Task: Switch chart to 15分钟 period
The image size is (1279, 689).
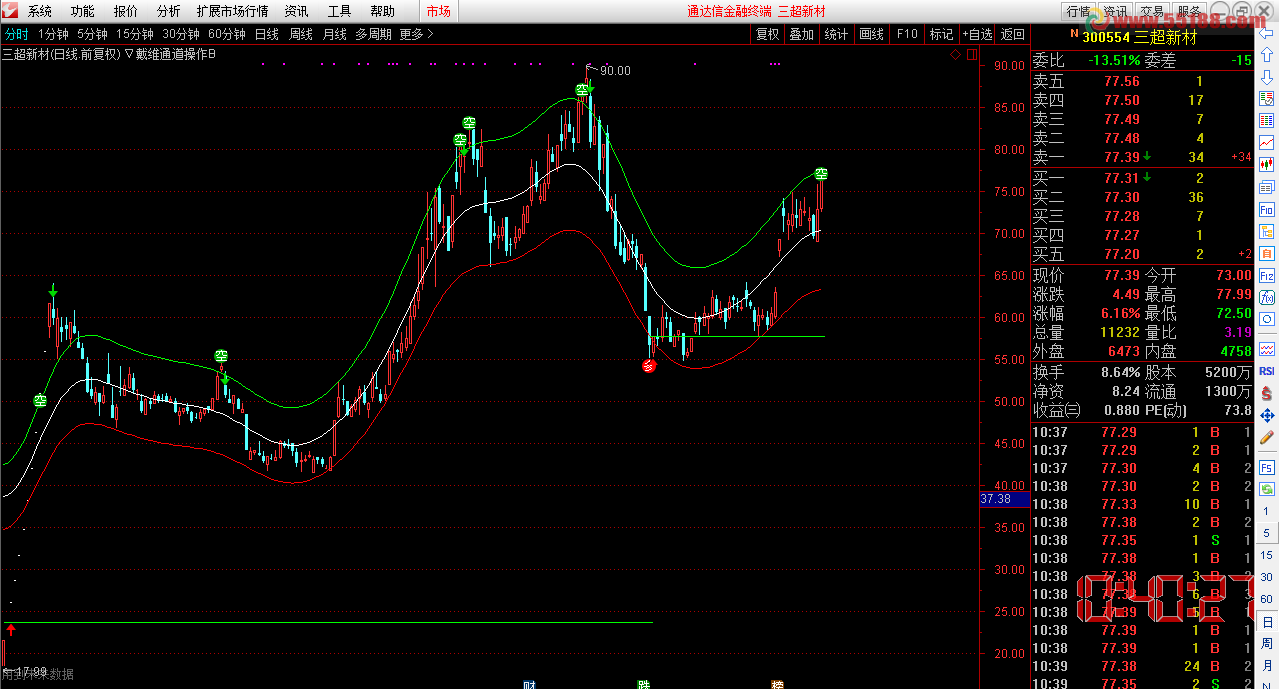Action: pyautogui.click(x=134, y=34)
